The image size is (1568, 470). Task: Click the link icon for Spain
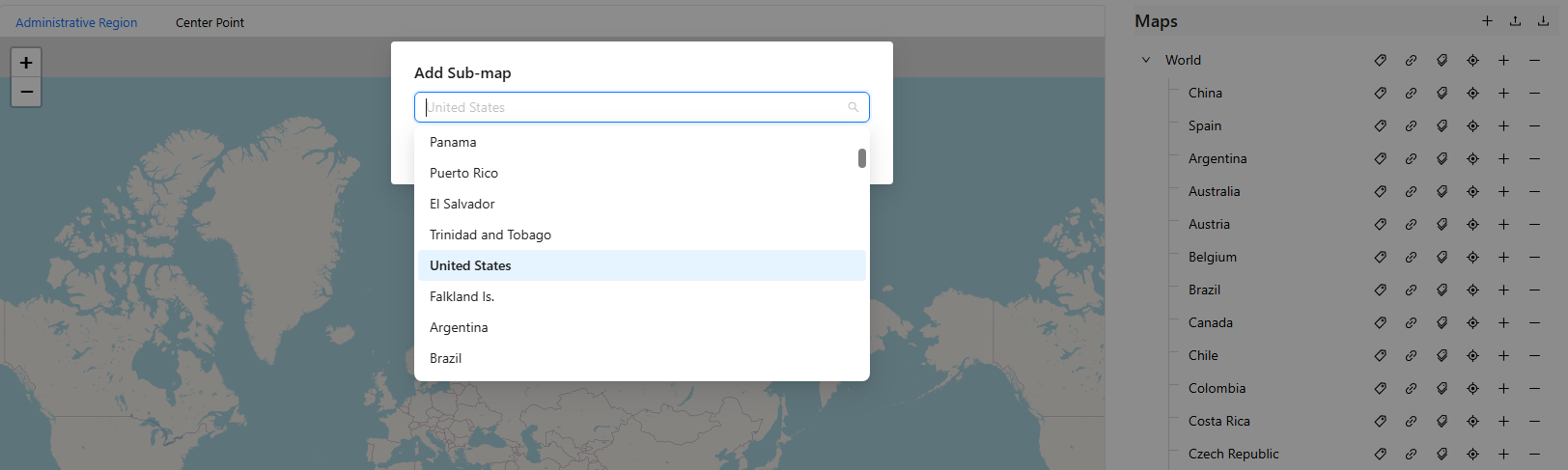pyautogui.click(x=1411, y=126)
